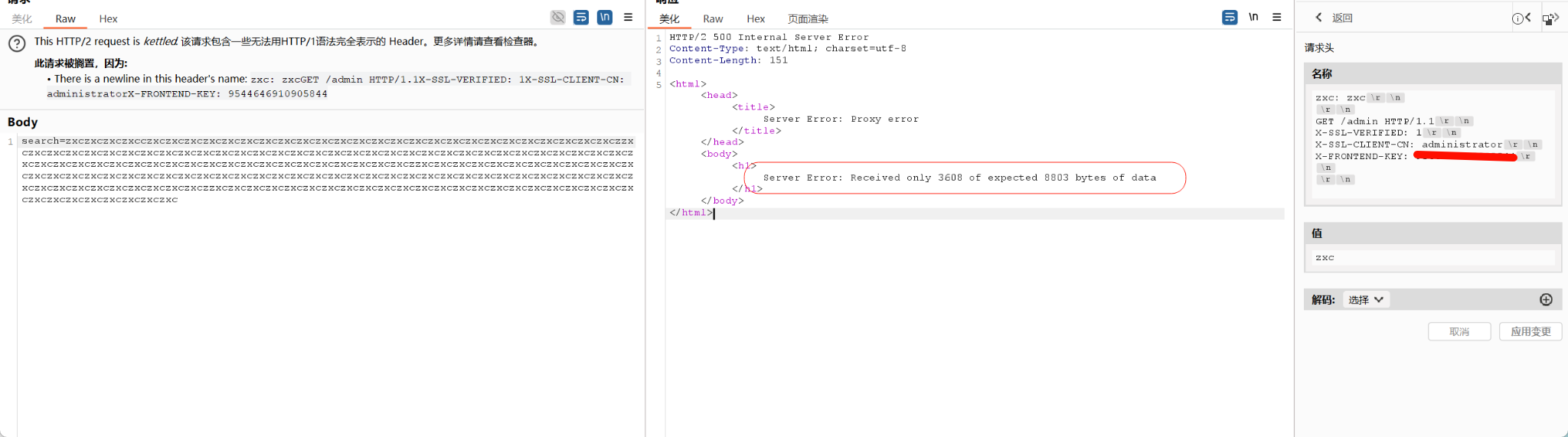Click the 请求头 section label
The image size is (1568, 437).
pyautogui.click(x=1319, y=47)
